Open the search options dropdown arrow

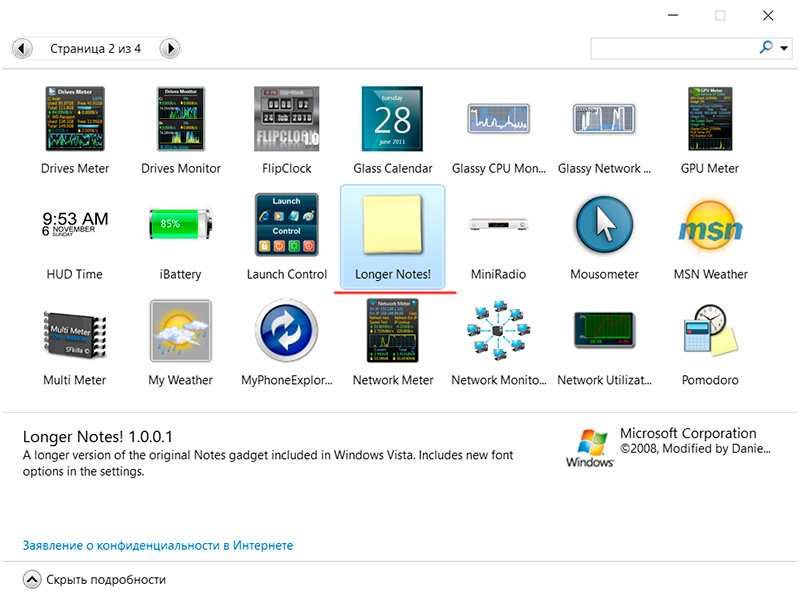click(x=783, y=47)
